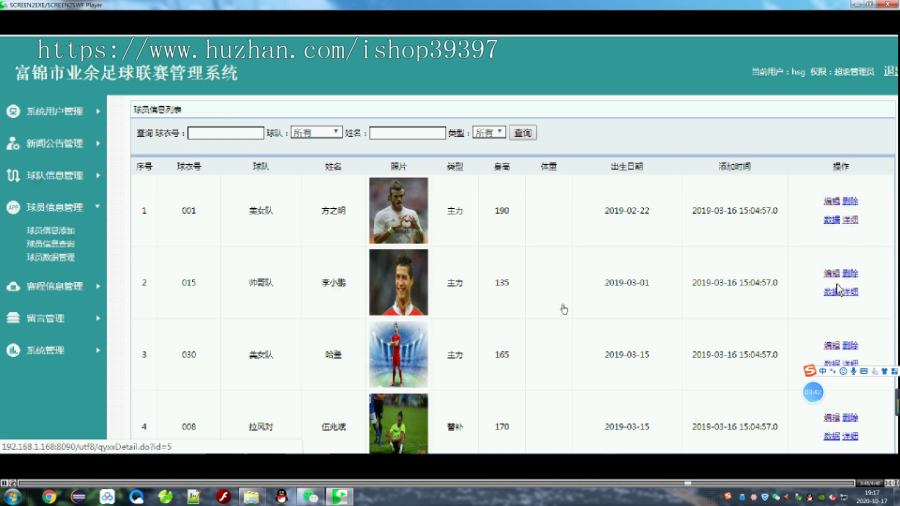Click the 系统用户管理 sidebar icon

pyautogui.click(x=13, y=111)
